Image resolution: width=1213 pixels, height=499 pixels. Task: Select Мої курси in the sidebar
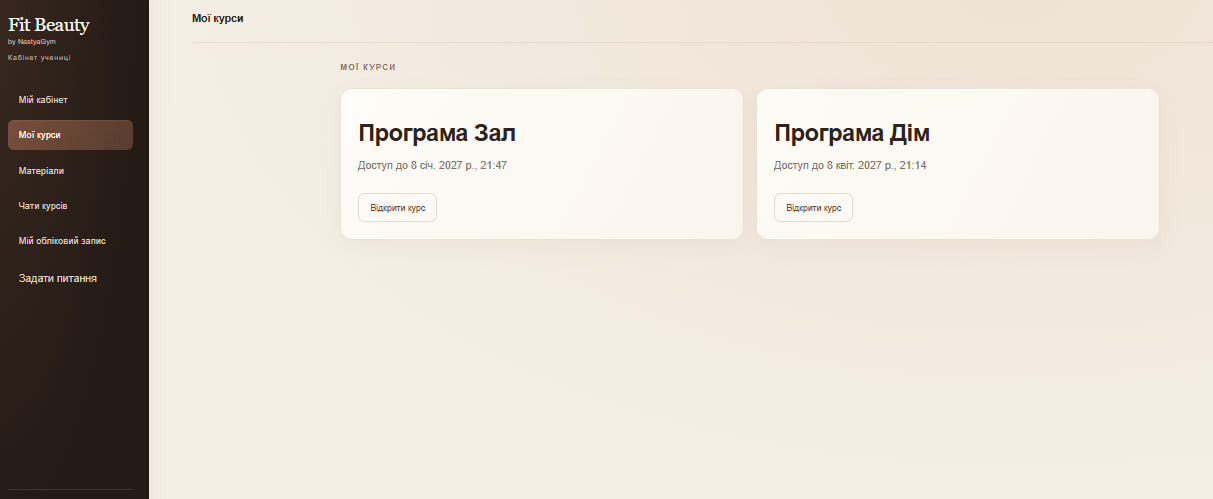pyautogui.click(x=70, y=135)
